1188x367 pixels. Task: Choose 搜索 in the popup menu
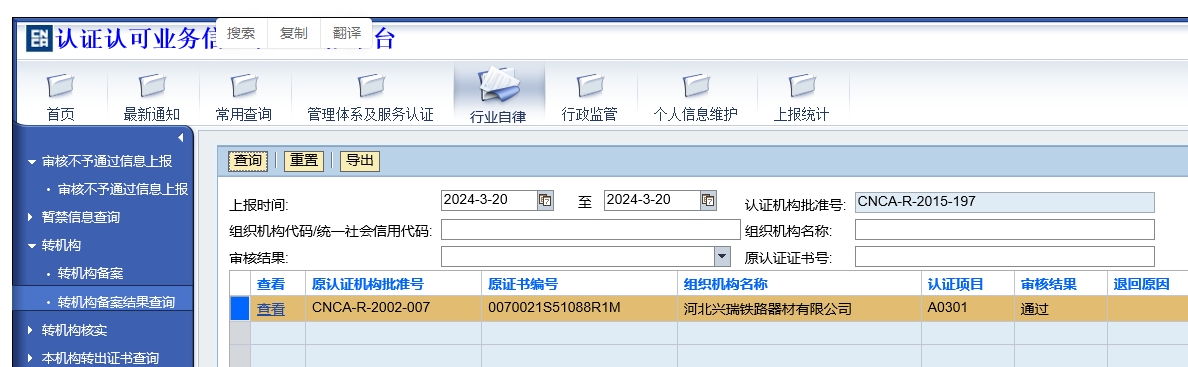point(241,33)
